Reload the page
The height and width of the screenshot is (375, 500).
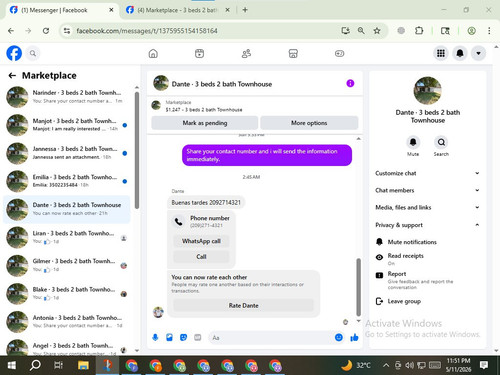tap(46, 31)
